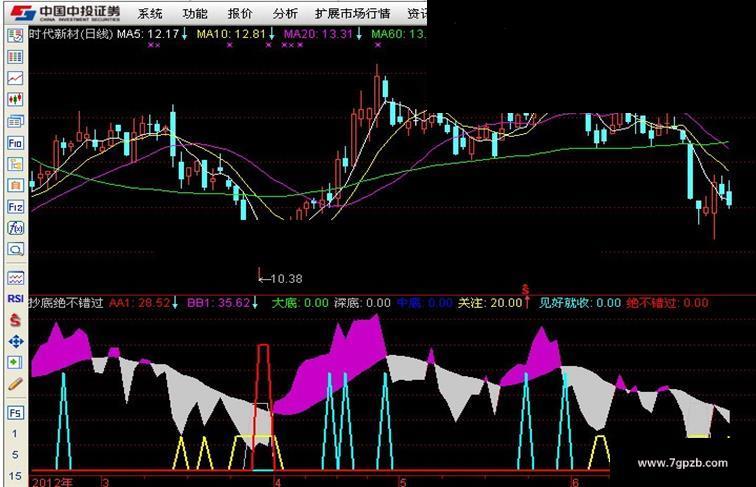Click the green arrow panel icon
This screenshot has width=756, height=487.
pyautogui.click(x=15, y=363)
